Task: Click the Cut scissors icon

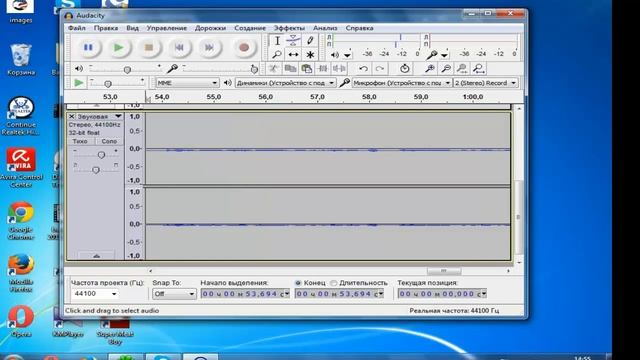Action: click(x=273, y=69)
